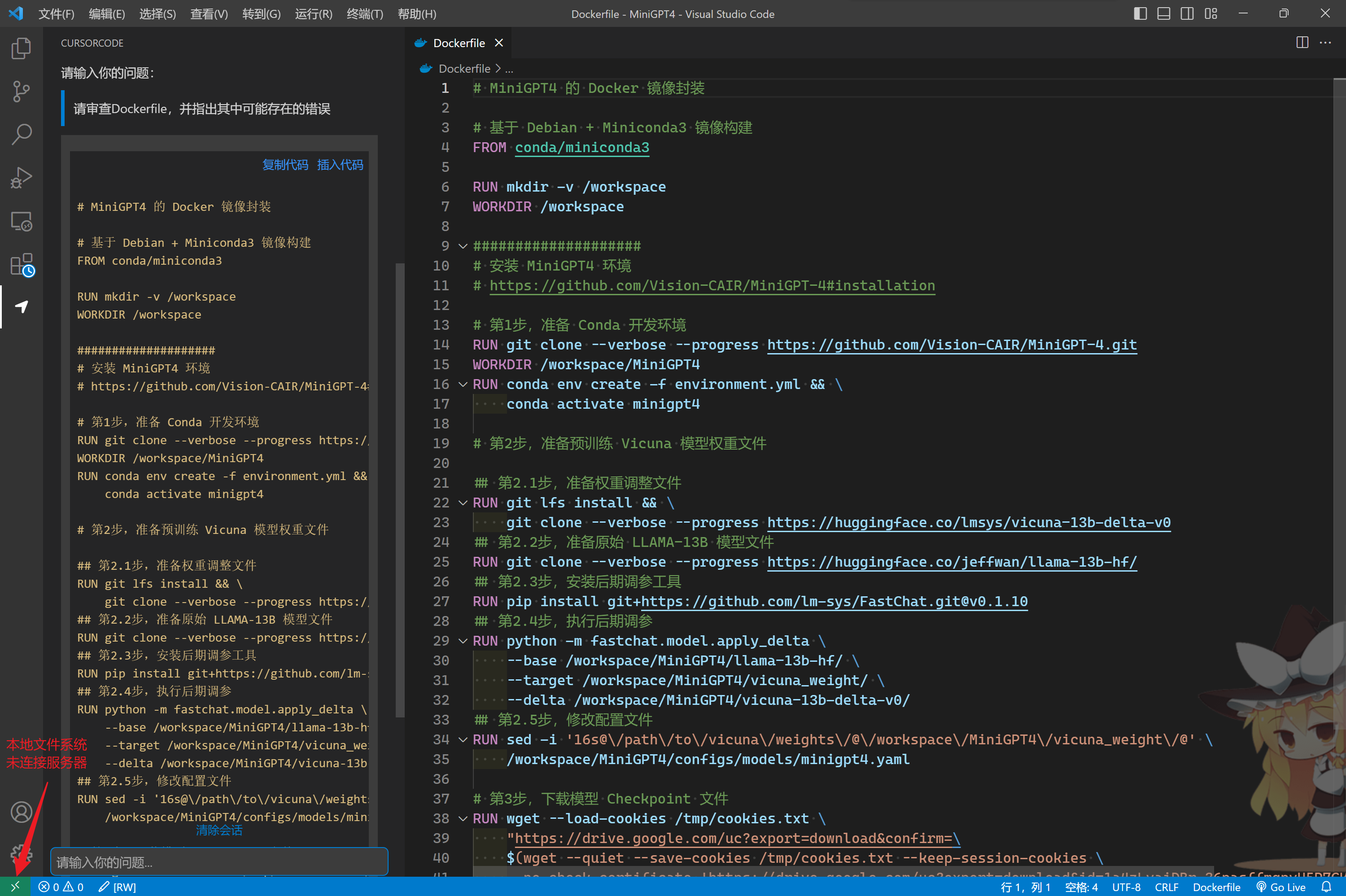The image size is (1346, 896).
Task: Select the Dockerfile editor tab
Action: click(x=459, y=42)
